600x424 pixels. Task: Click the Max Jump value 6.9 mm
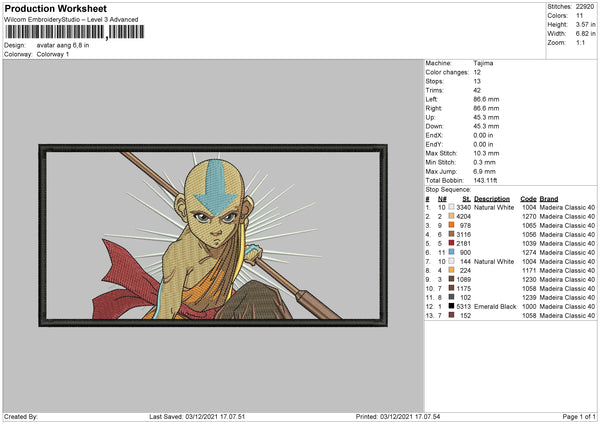click(x=484, y=171)
